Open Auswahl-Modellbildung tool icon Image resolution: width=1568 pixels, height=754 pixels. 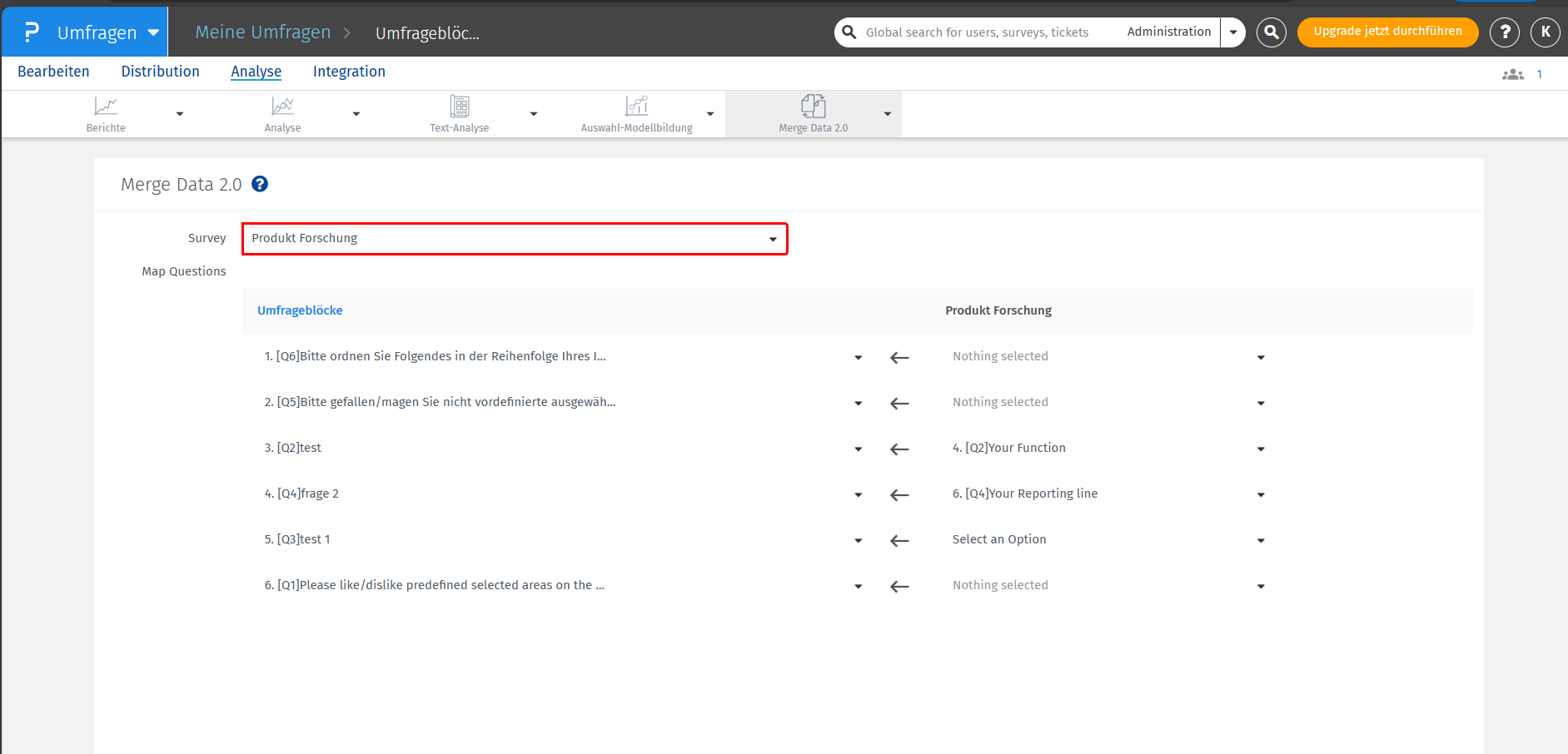tap(636, 107)
